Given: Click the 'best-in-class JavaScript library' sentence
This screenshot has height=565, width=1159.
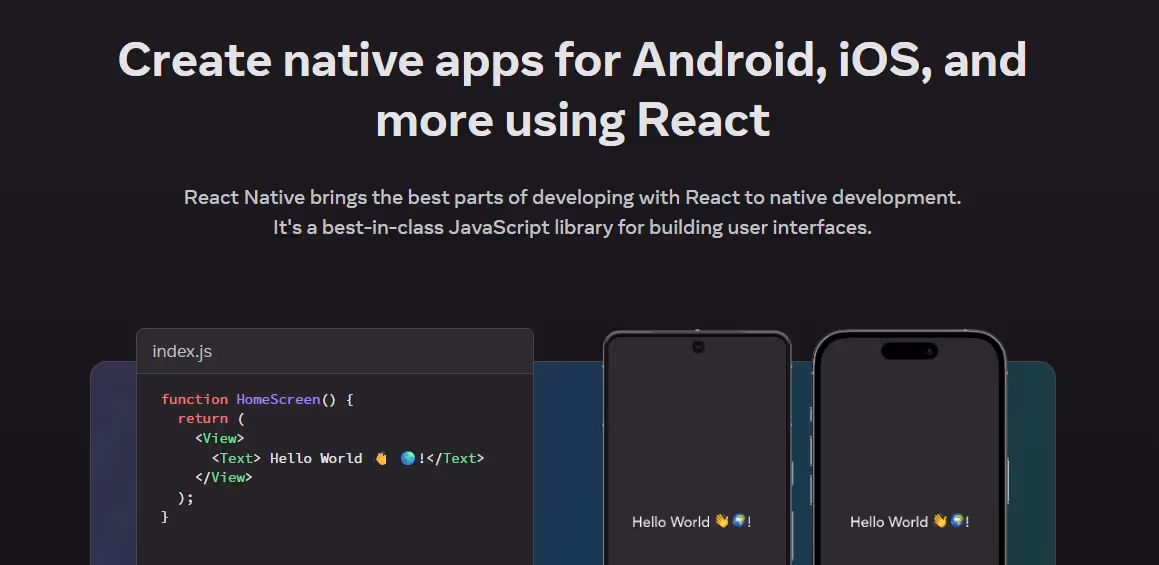Looking at the screenshot, I should coord(573,227).
